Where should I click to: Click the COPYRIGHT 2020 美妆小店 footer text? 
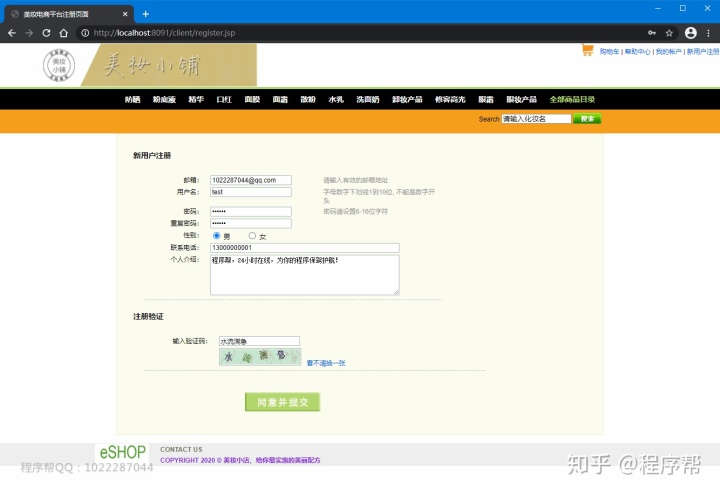[240, 460]
